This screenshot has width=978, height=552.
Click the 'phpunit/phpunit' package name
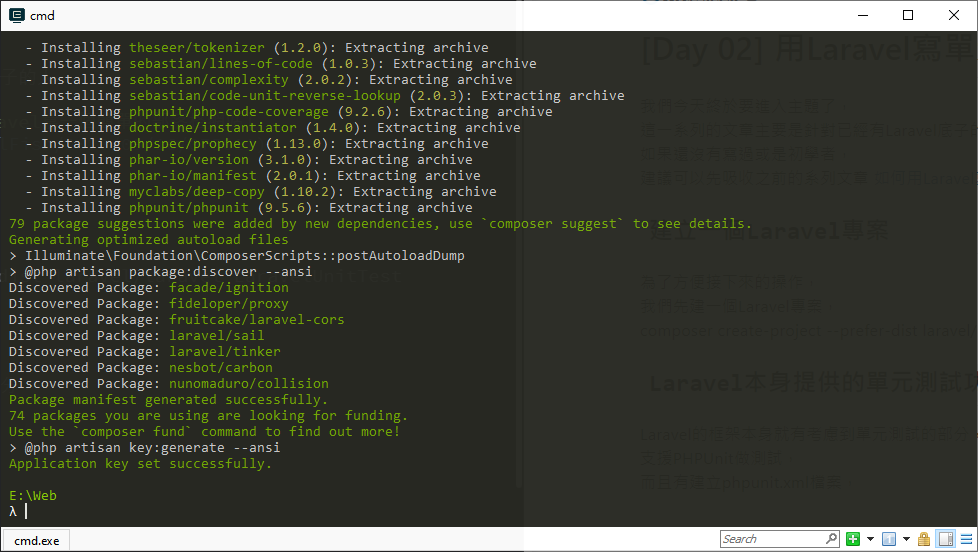(x=188, y=207)
